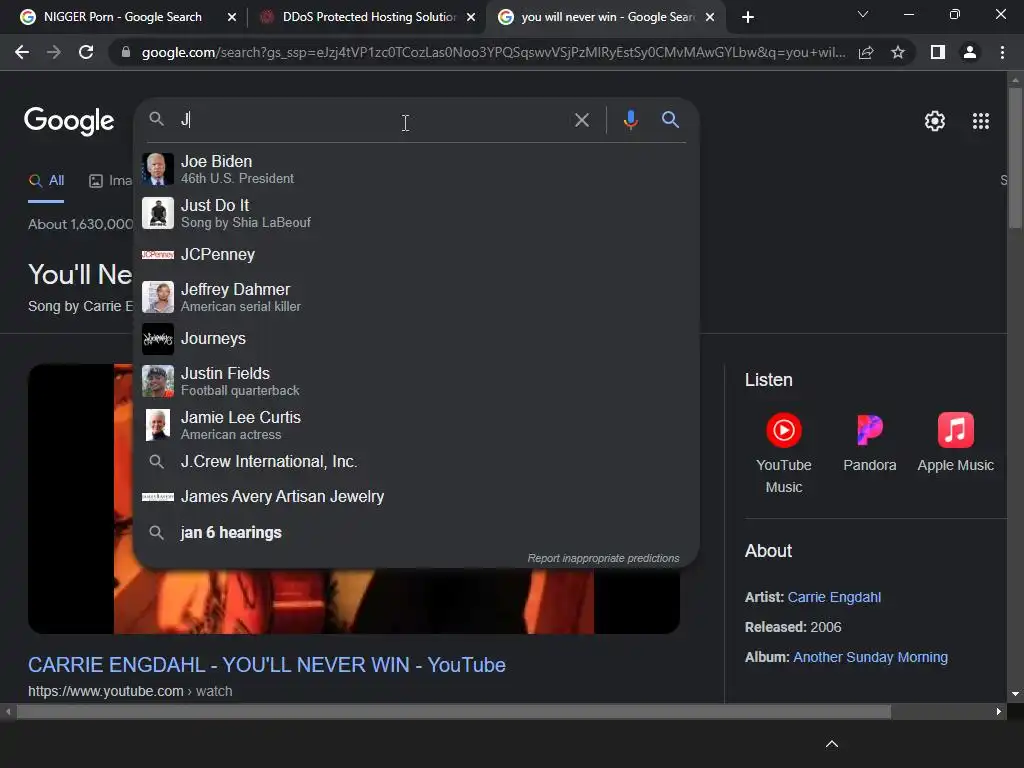
Task: Open the Google apps grid
Action: (x=980, y=121)
